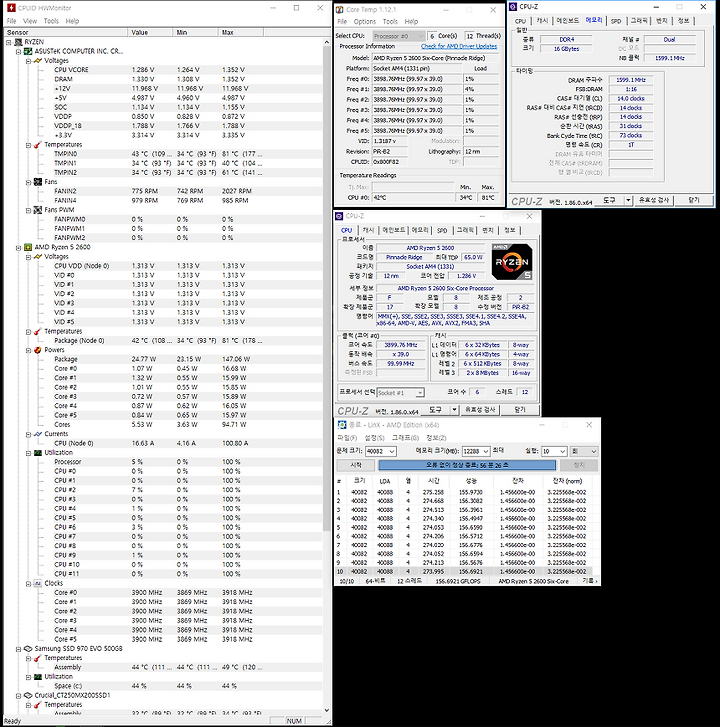The image size is (720, 727).
Task: Click Utilization icon above Space (c:) row
Action: [38, 676]
